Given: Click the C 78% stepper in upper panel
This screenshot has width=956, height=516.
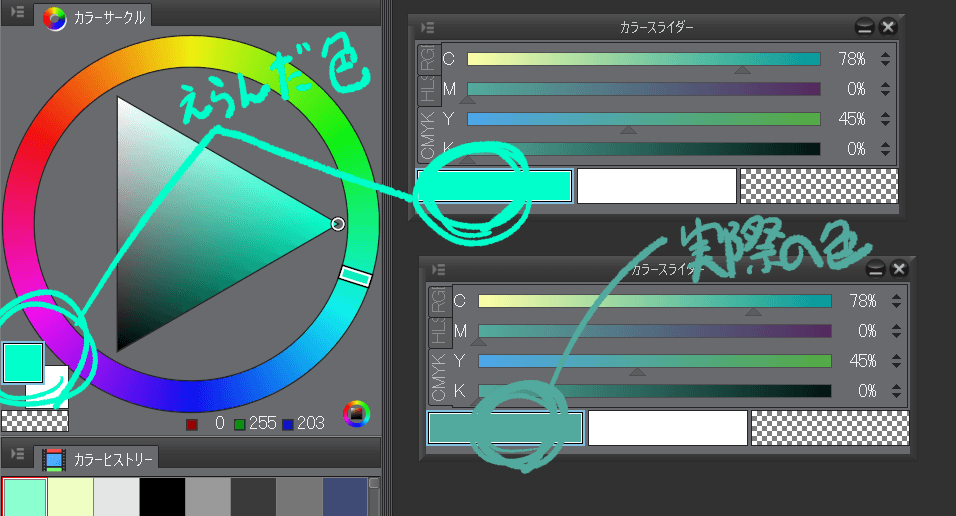Looking at the screenshot, I should 885,59.
